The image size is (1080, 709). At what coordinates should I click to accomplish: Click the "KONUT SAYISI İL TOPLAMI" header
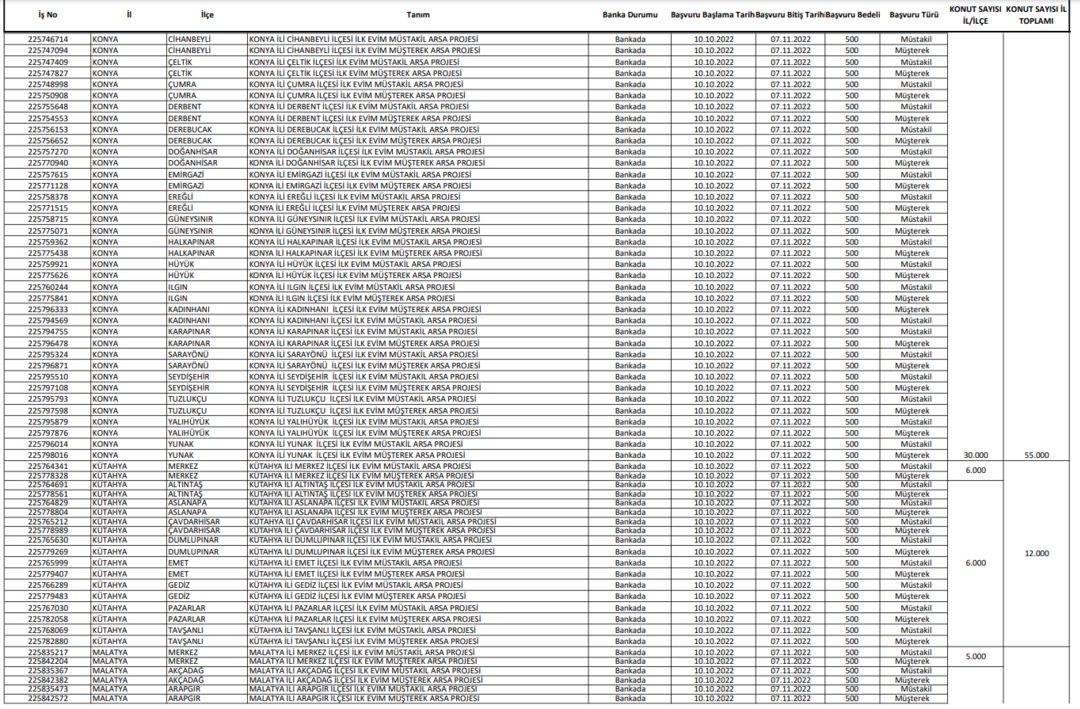tap(1037, 15)
